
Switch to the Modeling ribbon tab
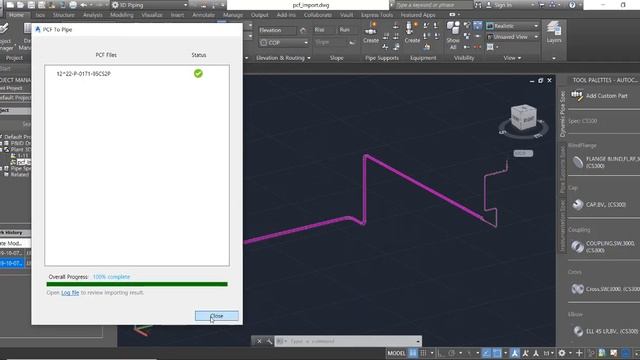click(122, 15)
